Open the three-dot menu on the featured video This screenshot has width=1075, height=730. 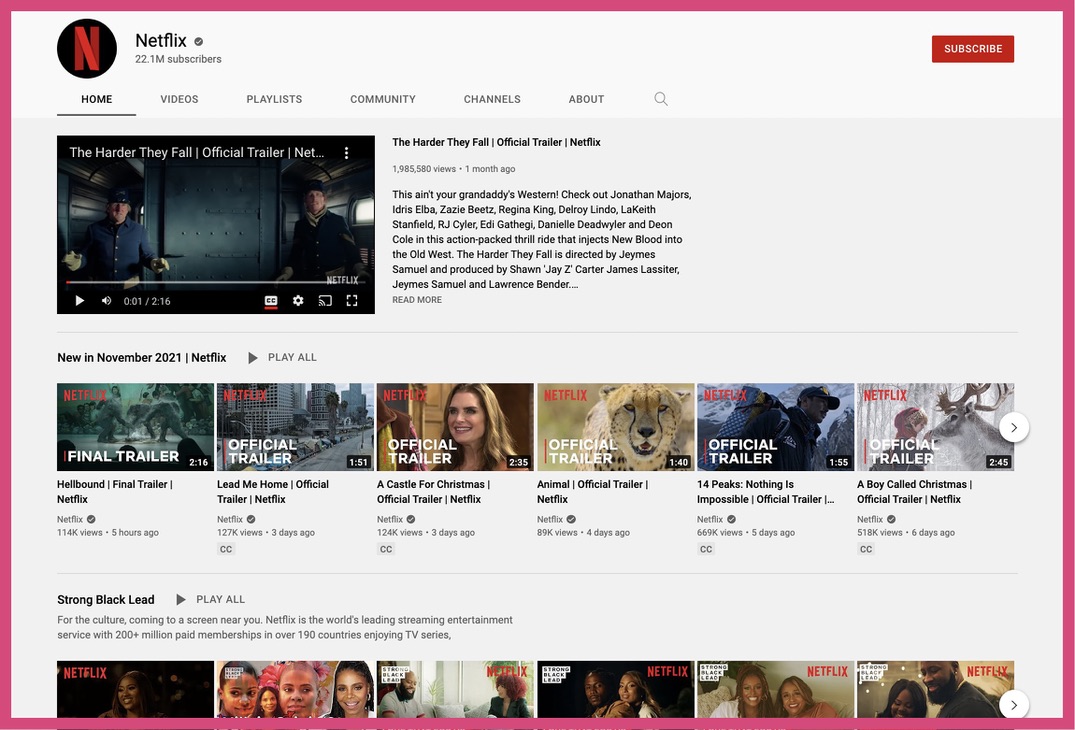pyautogui.click(x=346, y=152)
